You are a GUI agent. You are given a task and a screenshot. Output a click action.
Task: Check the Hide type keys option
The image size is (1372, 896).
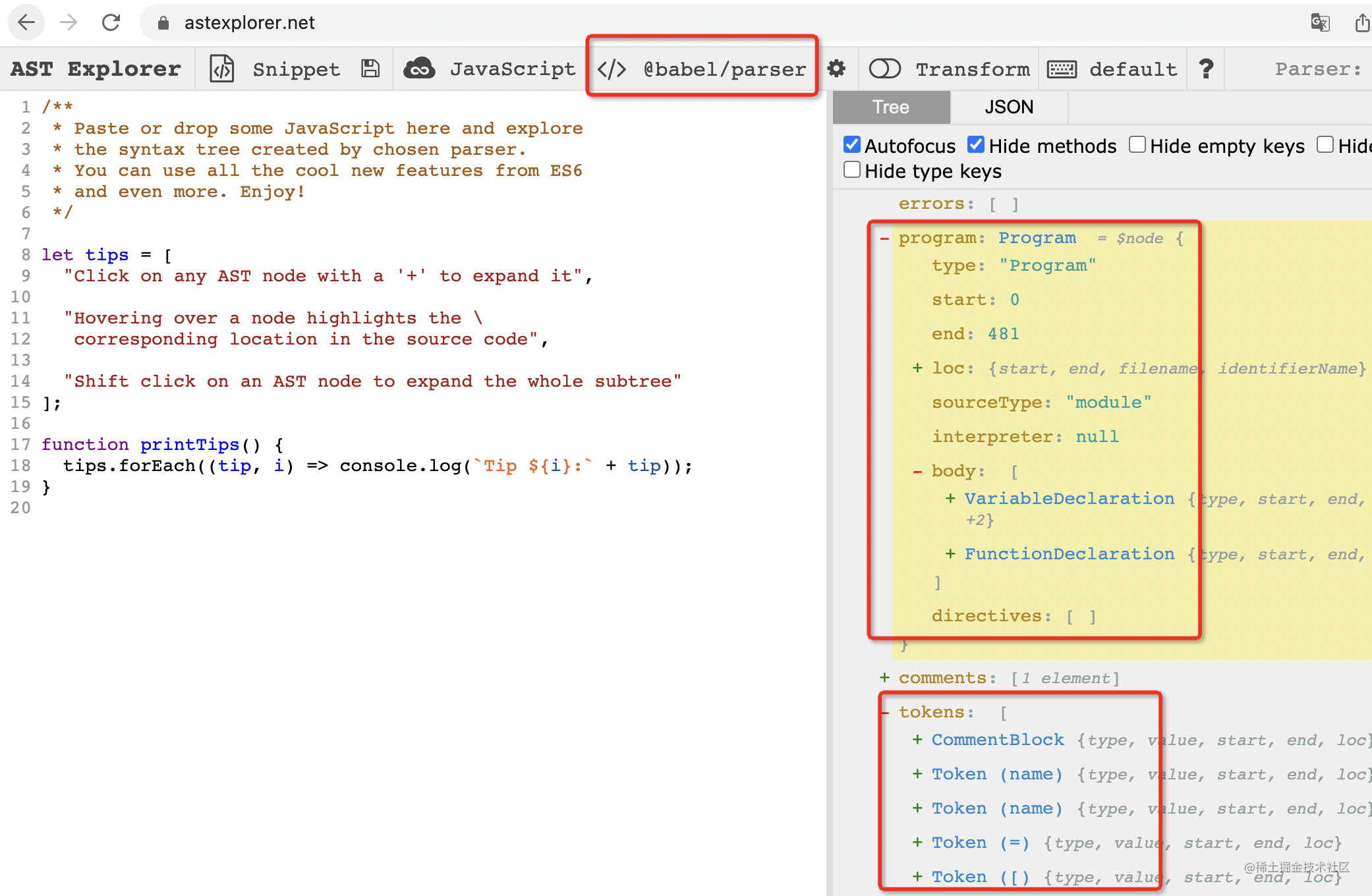click(x=852, y=170)
